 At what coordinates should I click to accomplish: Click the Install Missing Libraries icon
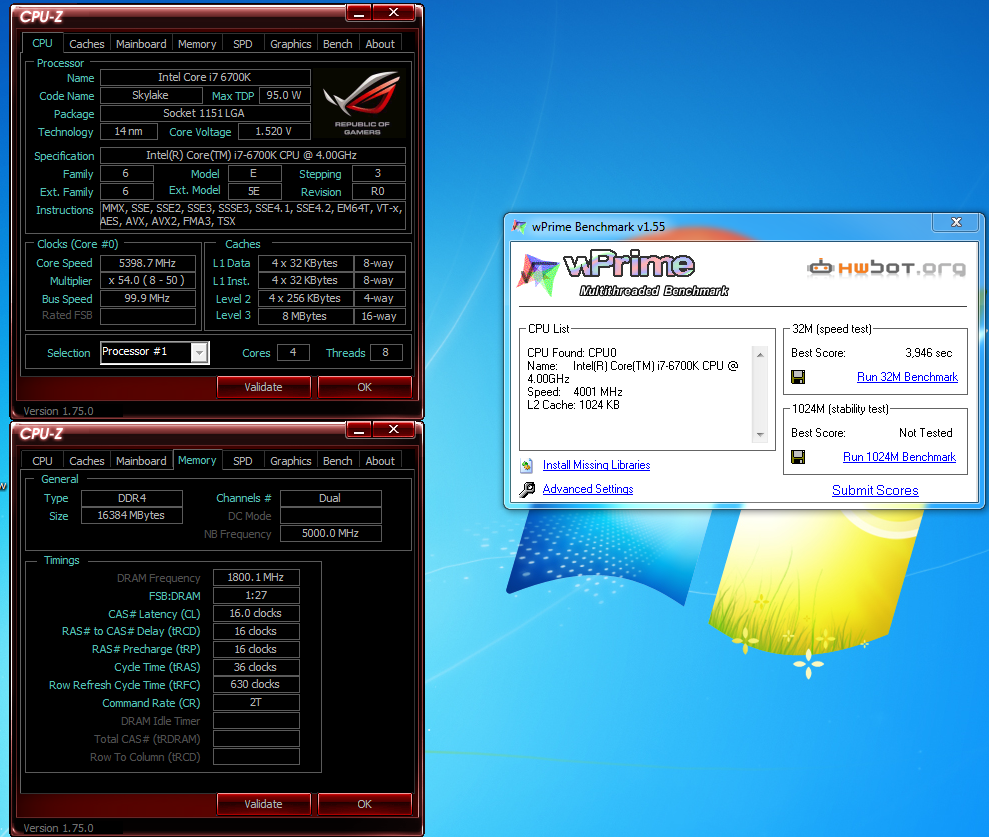click(527, 465)
